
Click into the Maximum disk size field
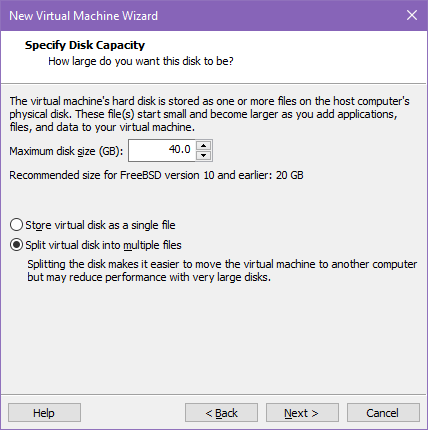pos(162,151)
